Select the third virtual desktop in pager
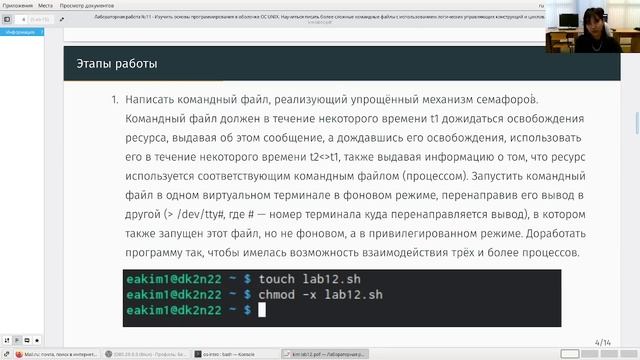Viewport: 640px width, 360px height. pyautogui.click(x=609, y=354)
